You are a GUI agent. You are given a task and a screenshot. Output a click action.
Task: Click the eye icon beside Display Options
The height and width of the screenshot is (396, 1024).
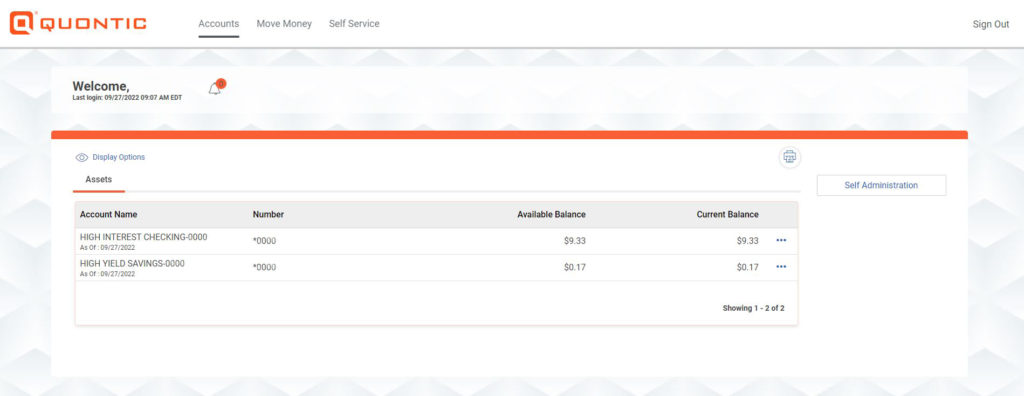82,157
